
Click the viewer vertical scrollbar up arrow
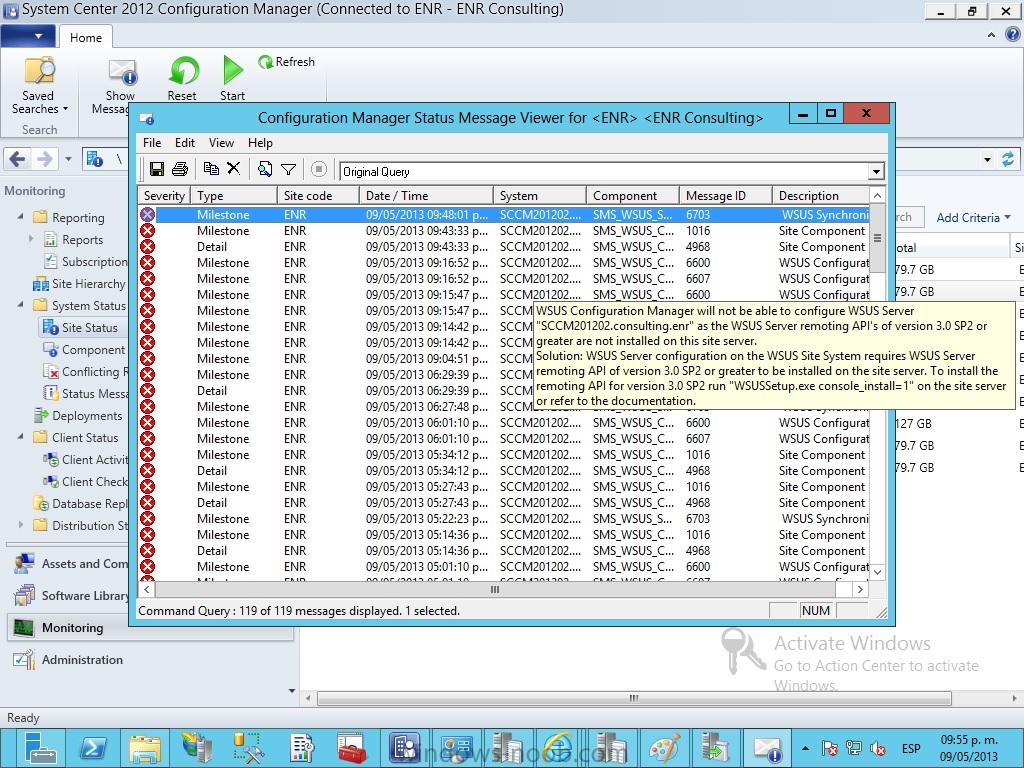point(878,195)
